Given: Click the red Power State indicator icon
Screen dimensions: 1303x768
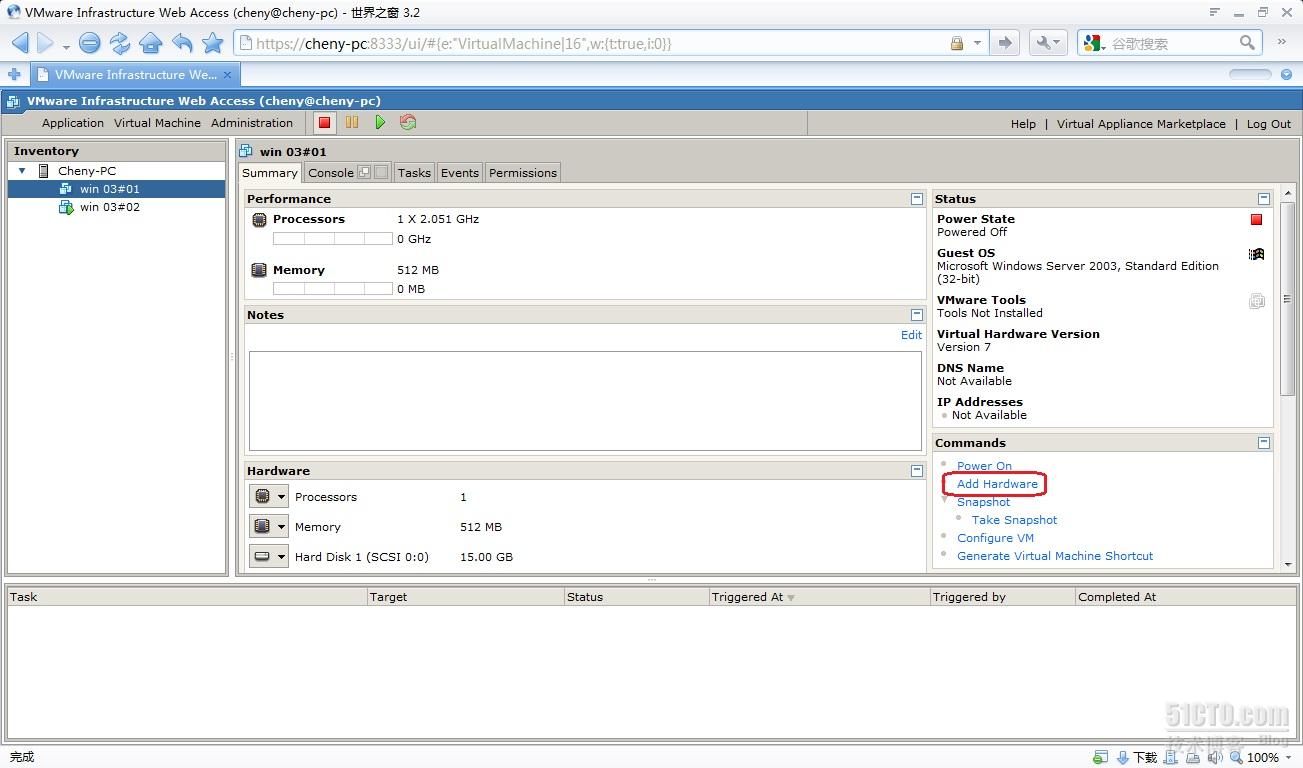Looking at the screenshot, I should point(1256,220).
